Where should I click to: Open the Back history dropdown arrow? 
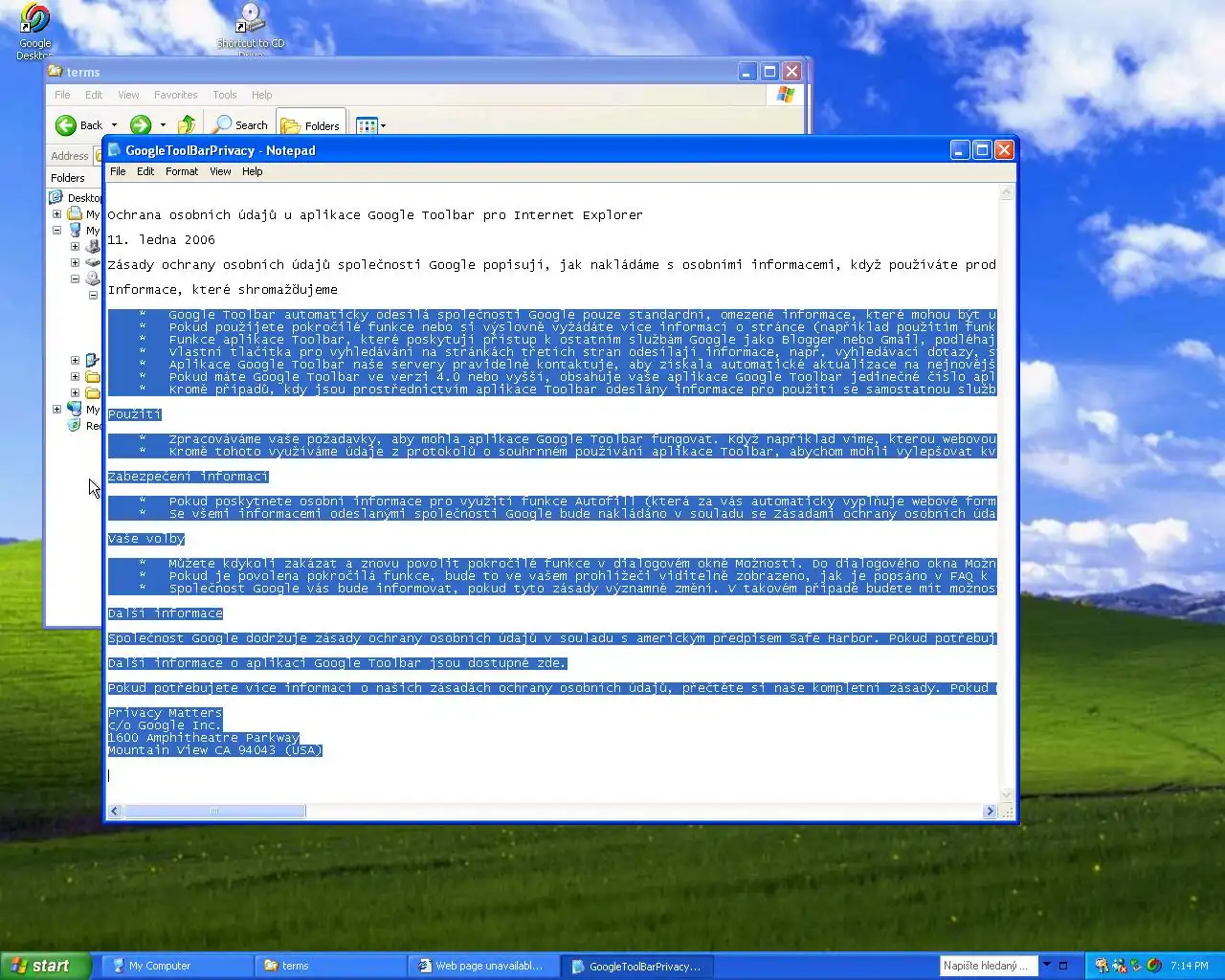click(x=114, y=125)
